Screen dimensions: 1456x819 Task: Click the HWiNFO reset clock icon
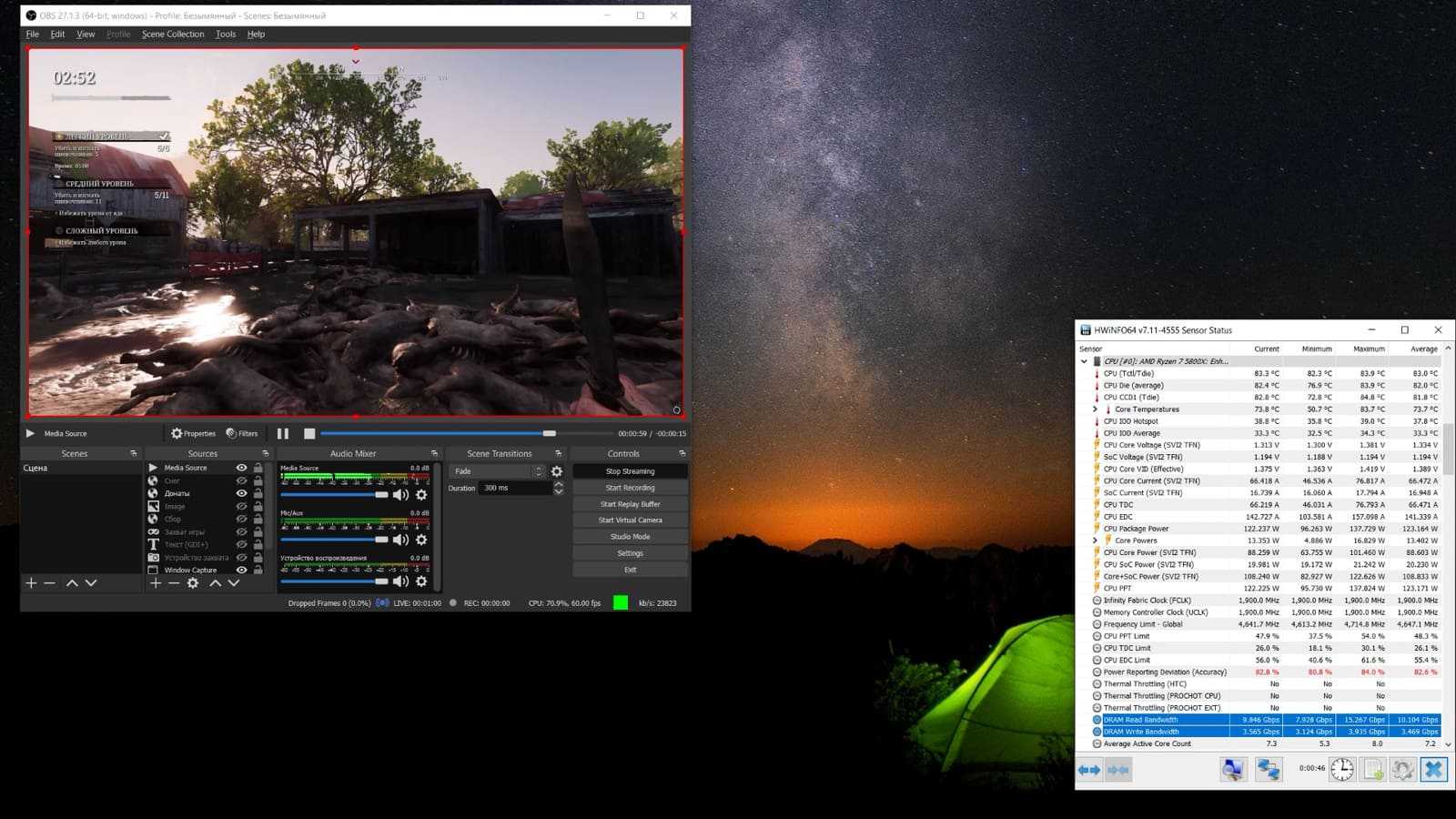coord(1342,770)
